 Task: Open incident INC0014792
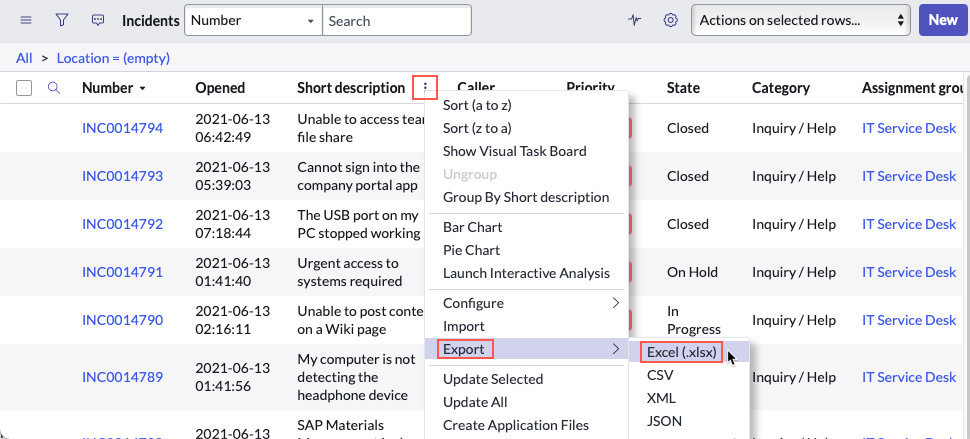[x=122, y=224]
